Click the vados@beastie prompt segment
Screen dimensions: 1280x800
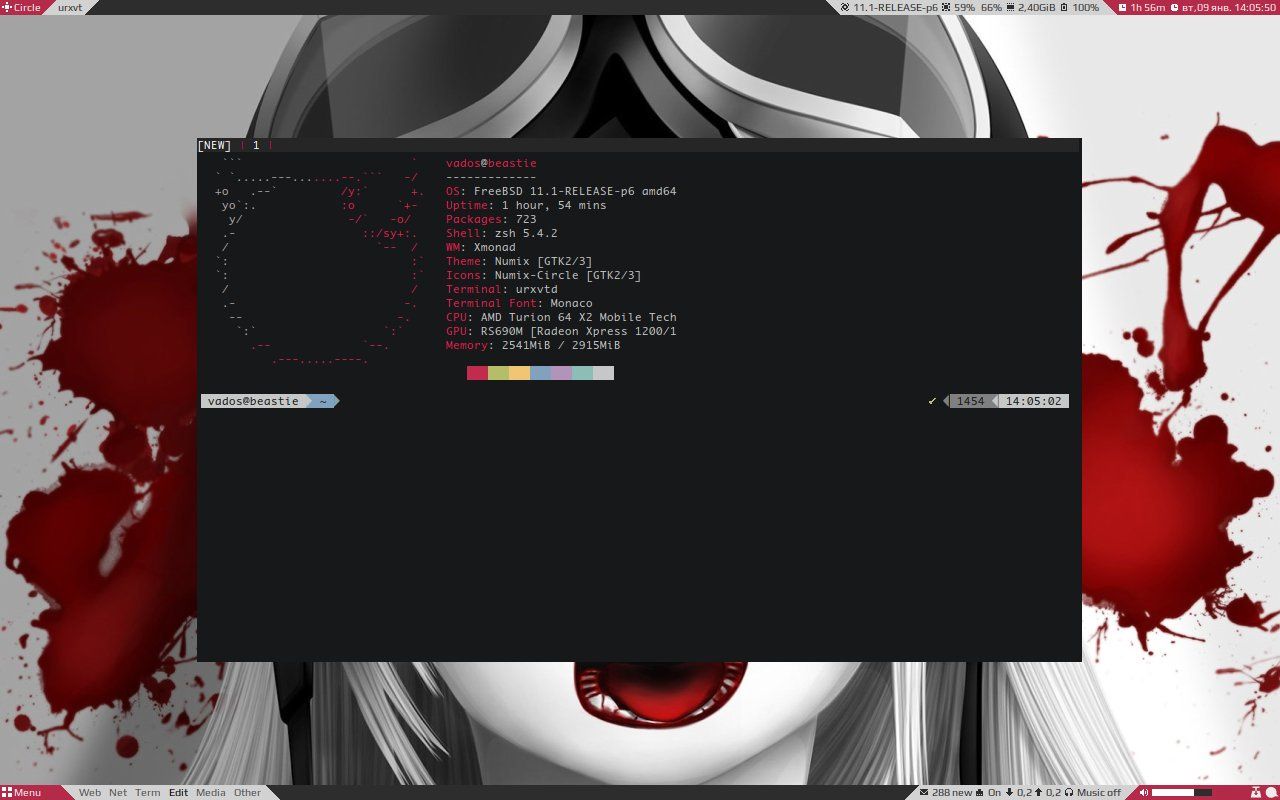(253, 401)
